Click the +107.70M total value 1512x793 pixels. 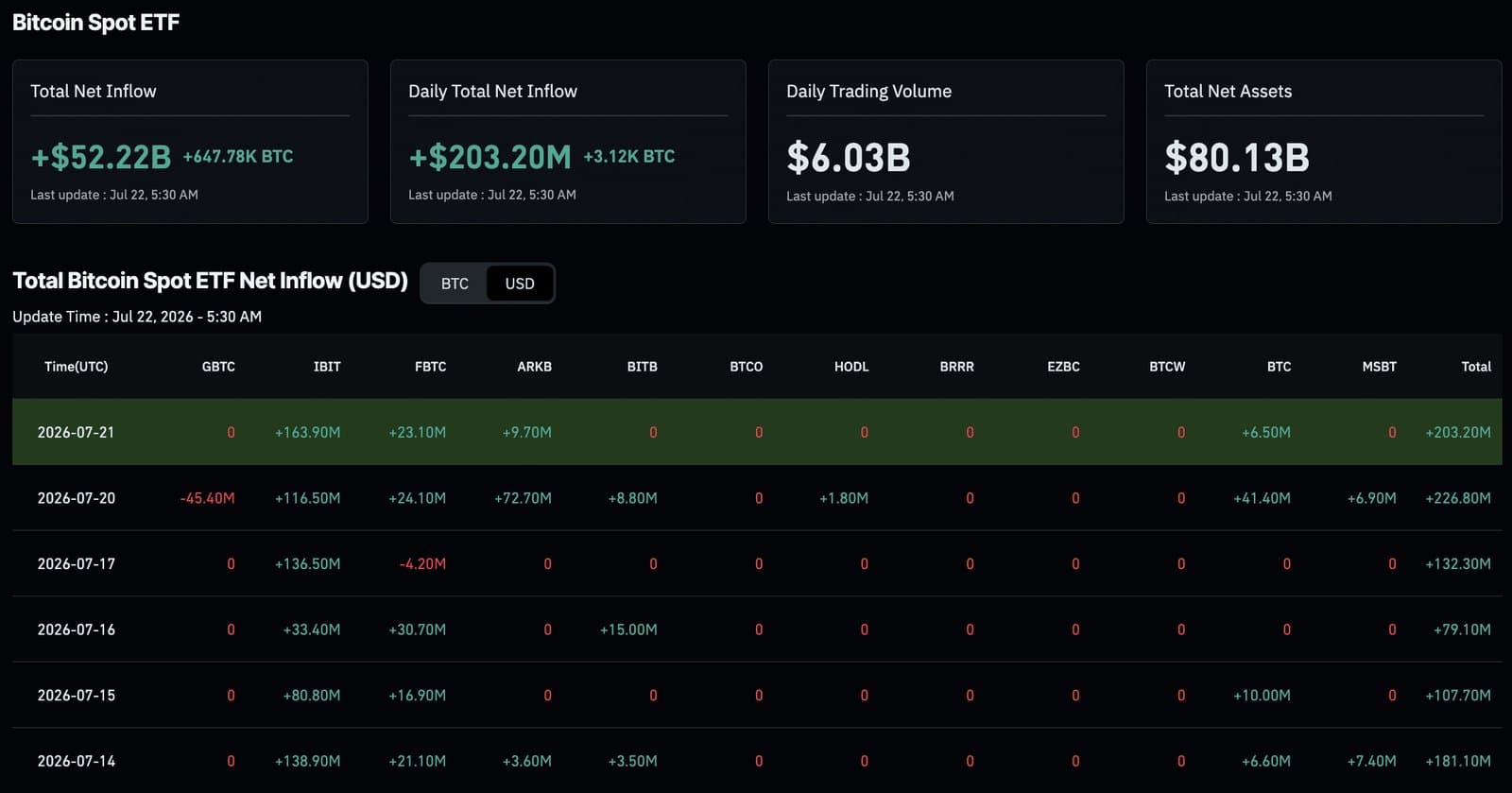coord(1458,695)
